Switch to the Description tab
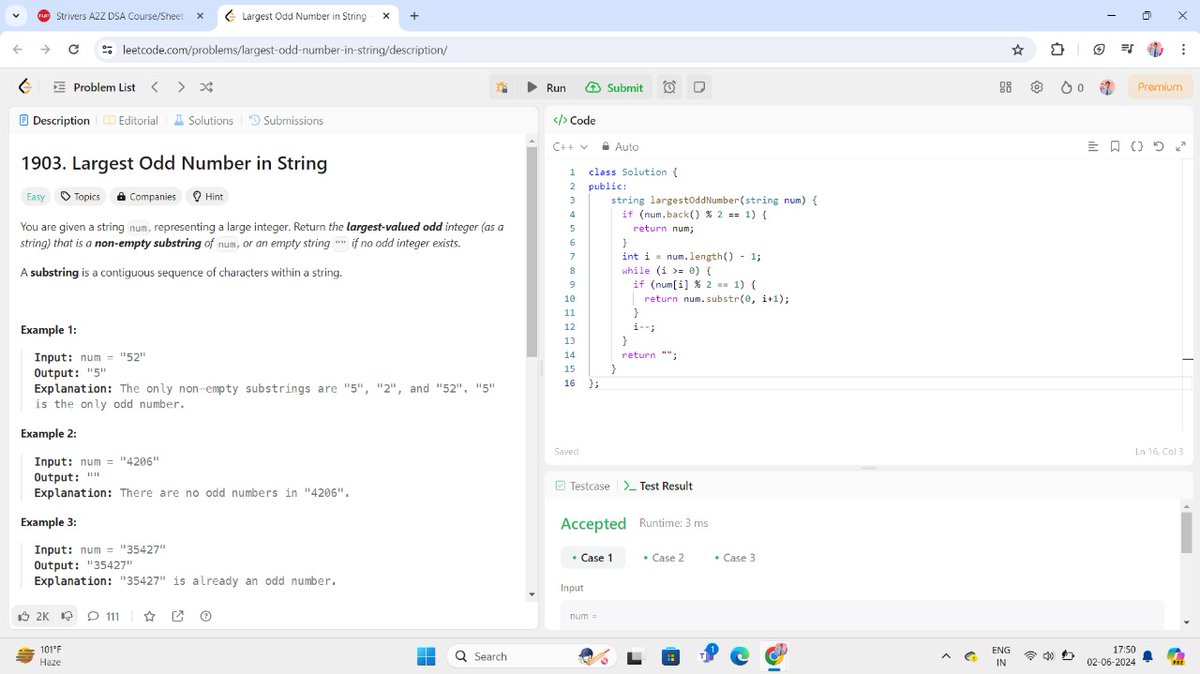 (54, 120)
